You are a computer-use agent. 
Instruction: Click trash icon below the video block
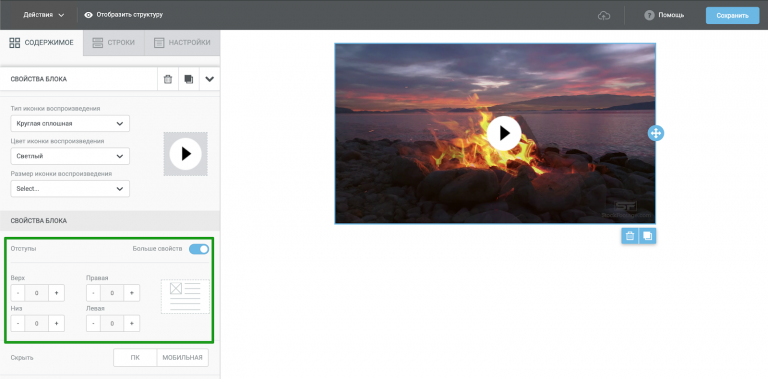coord(630,236)
